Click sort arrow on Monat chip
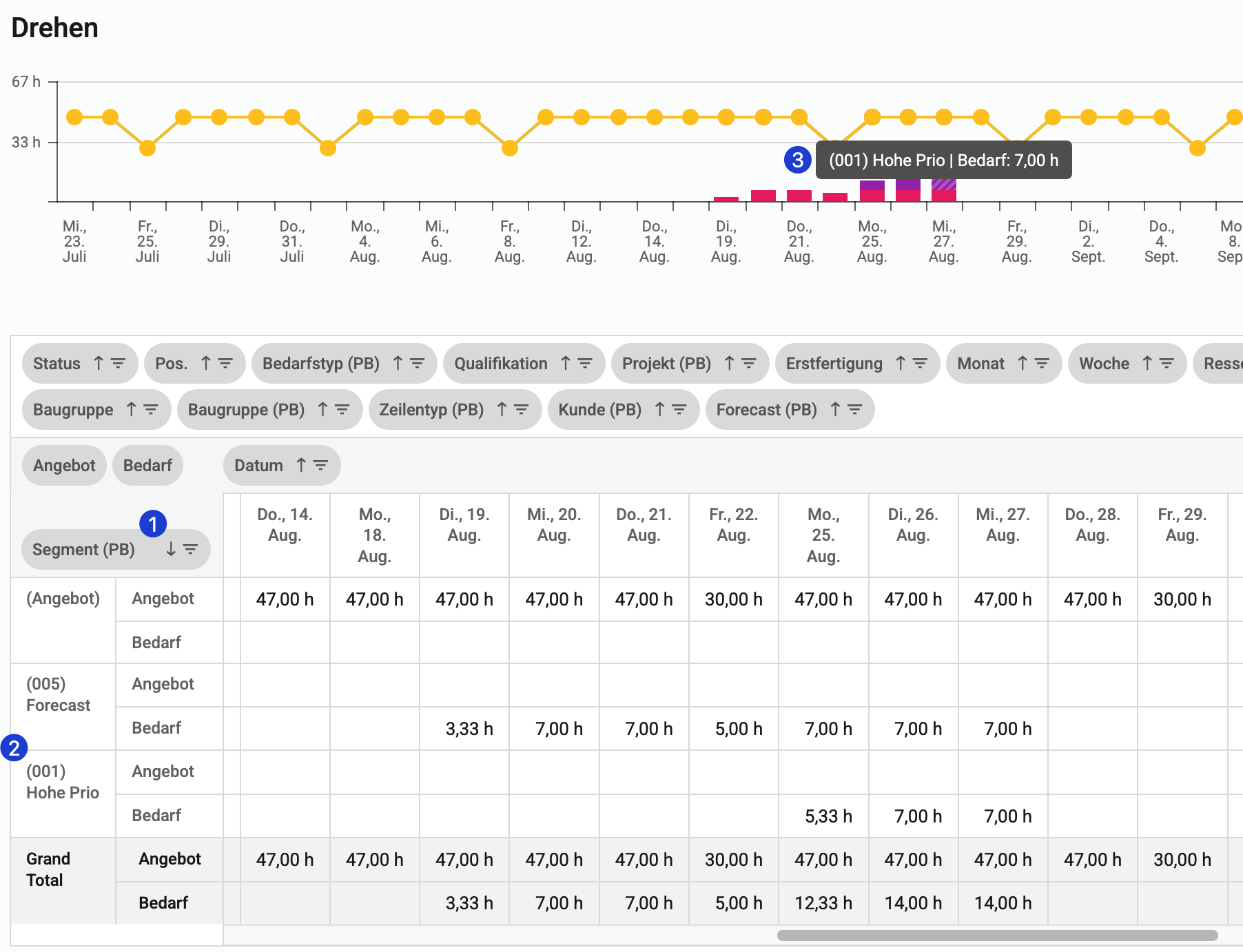This screenshot has height=952, width=1243. tap(1023, 363)
